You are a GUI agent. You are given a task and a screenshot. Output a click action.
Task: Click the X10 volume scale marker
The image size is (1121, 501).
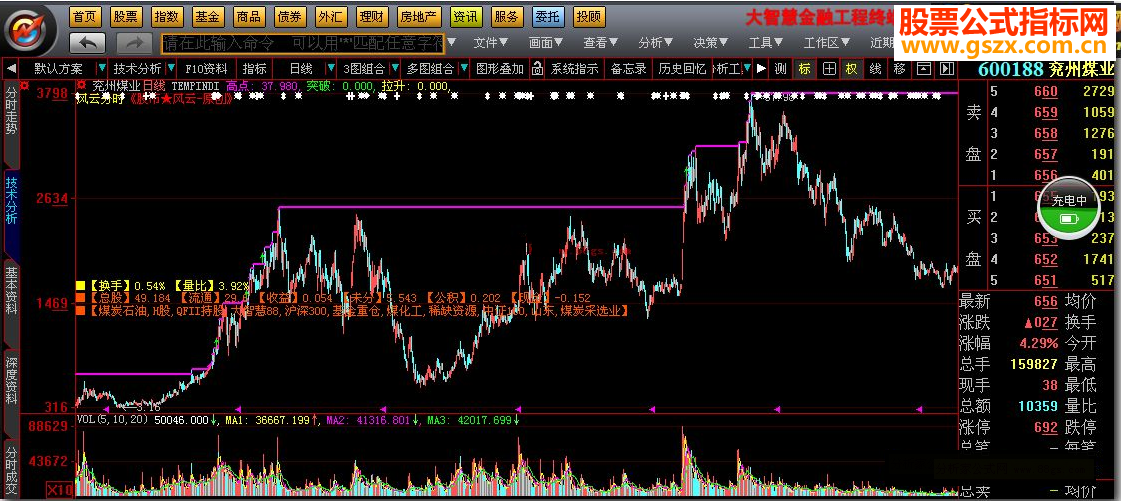(60, 490)
